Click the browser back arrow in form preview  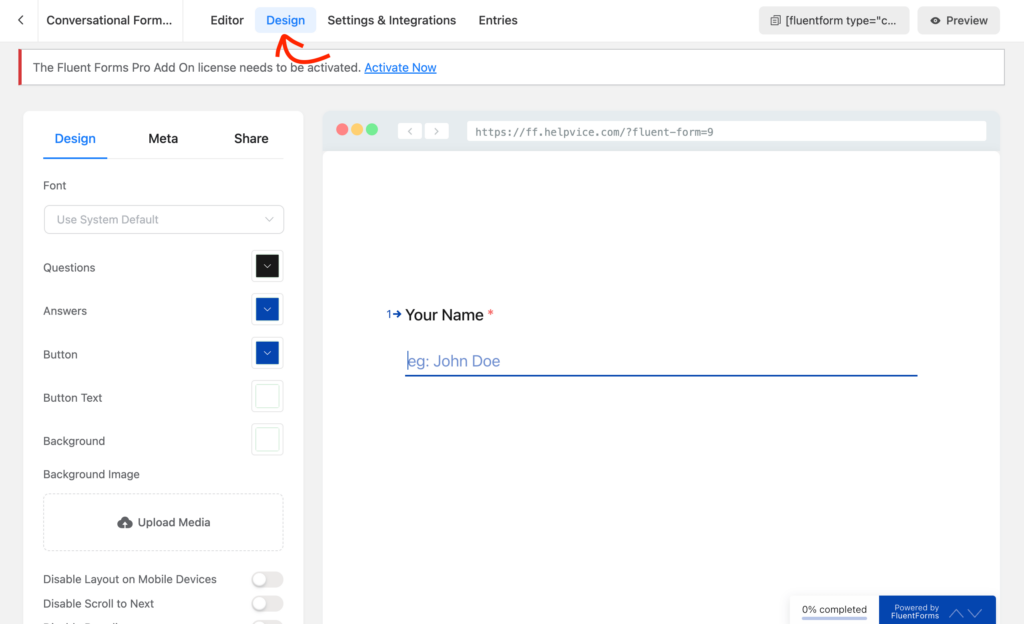coord(409,130)
